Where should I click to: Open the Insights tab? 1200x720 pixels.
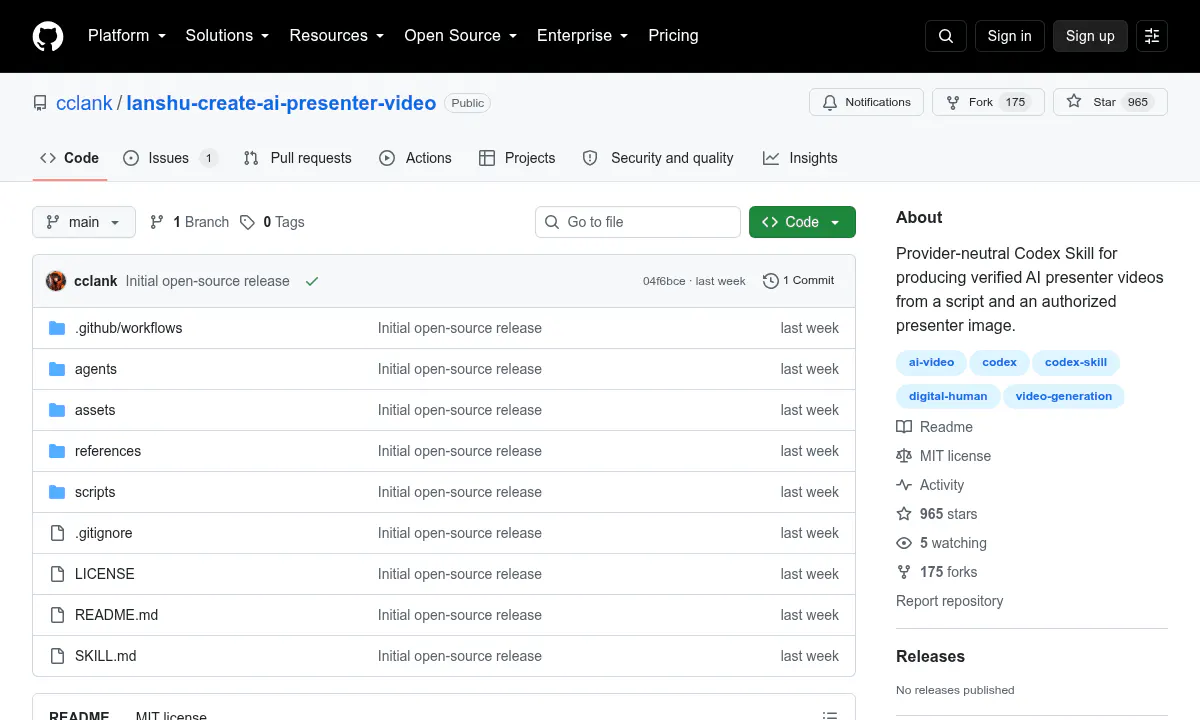pyautogui.click(x=800, y=158)
